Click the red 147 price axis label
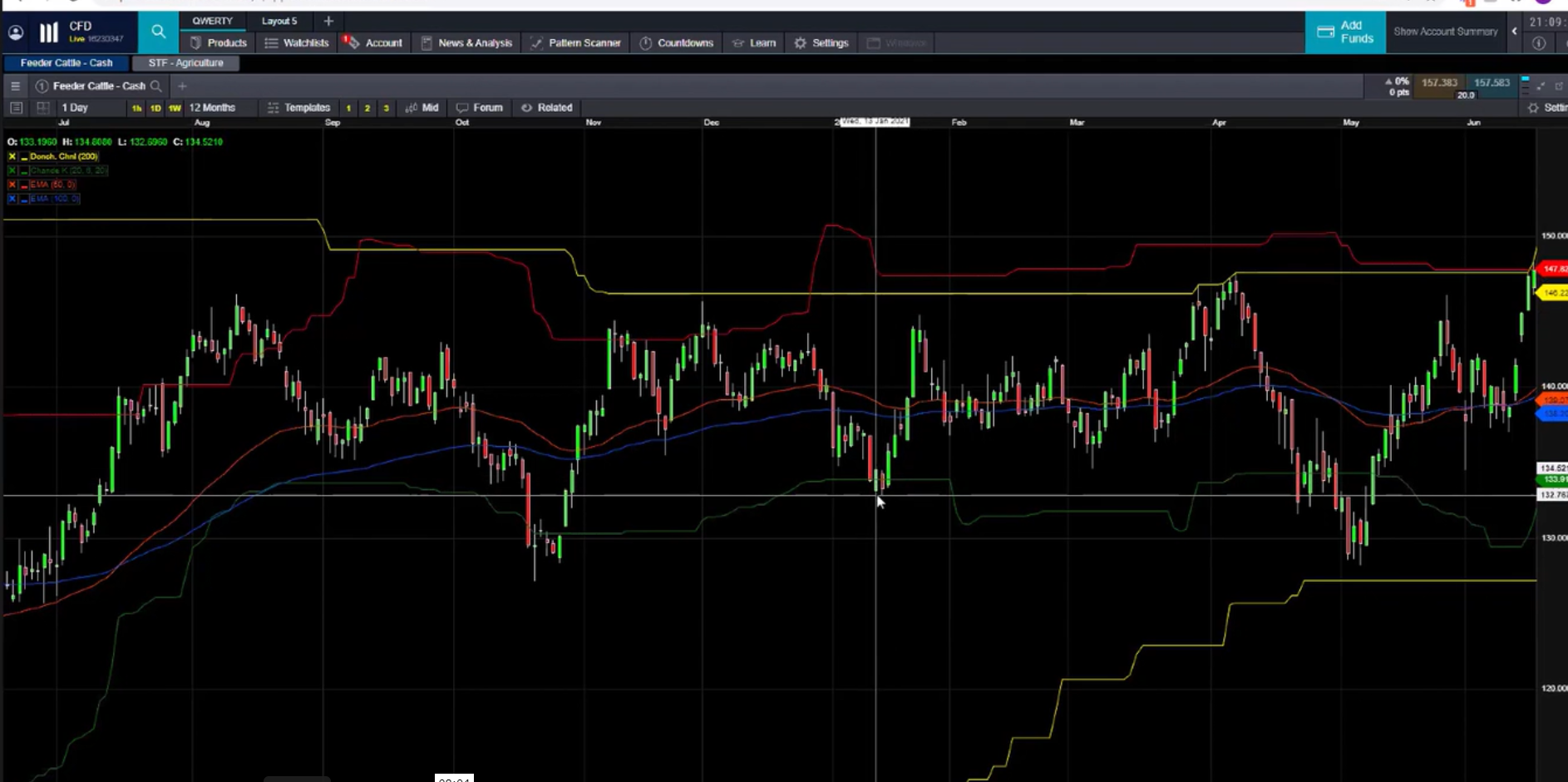 tap(1554, 269)
